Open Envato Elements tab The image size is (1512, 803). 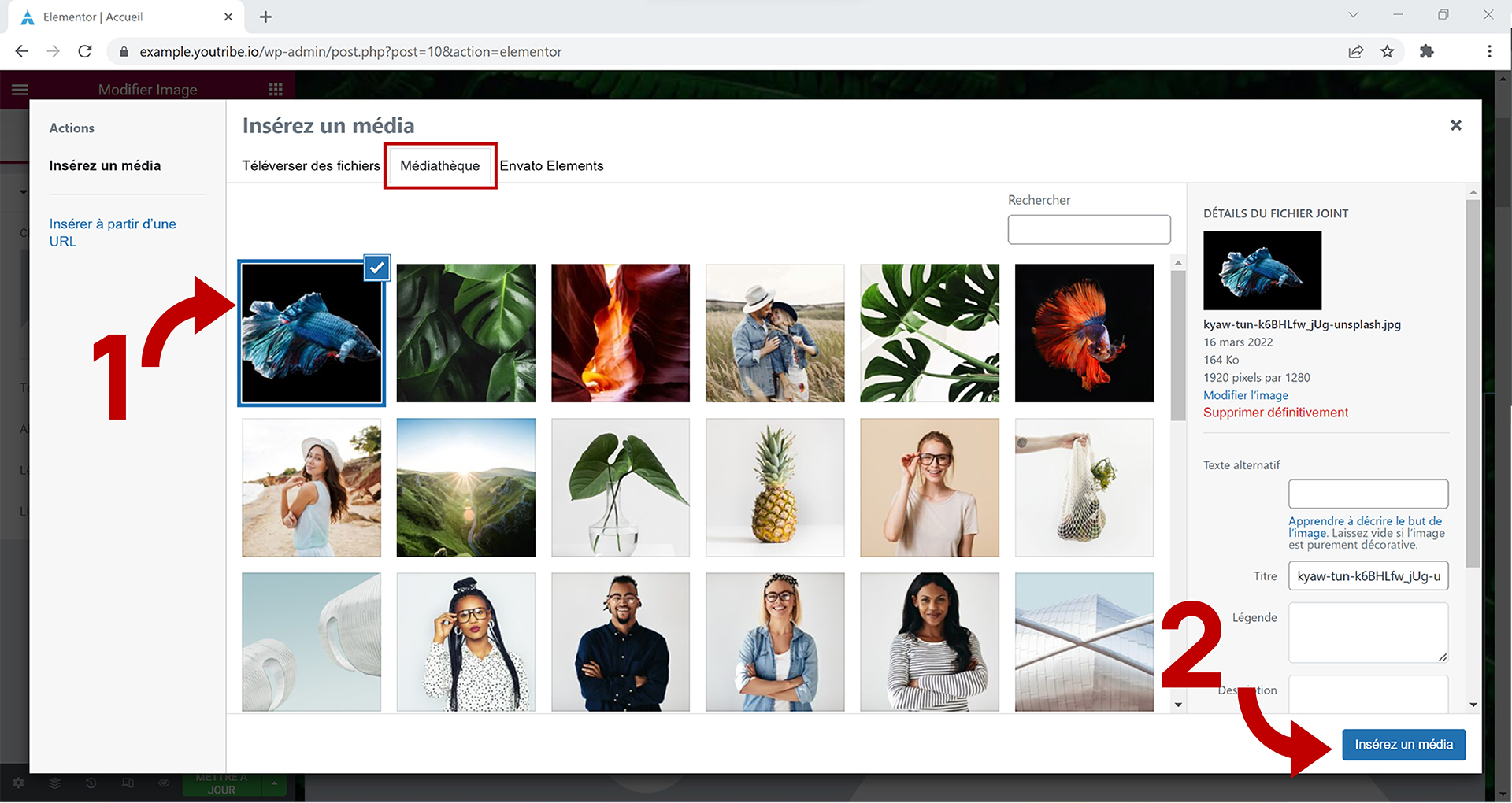point(551,166)
